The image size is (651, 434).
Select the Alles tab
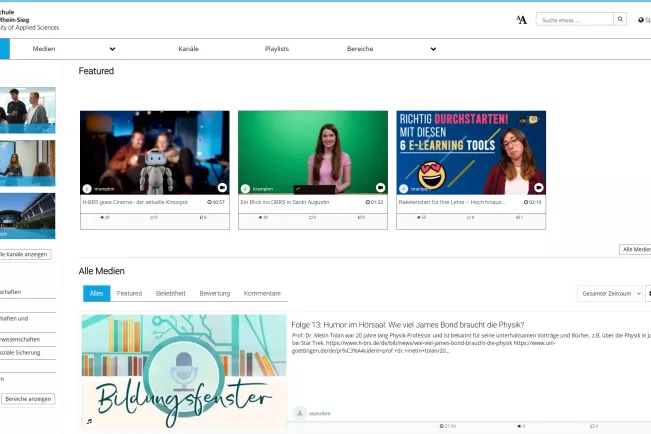(x=96, y=293)
